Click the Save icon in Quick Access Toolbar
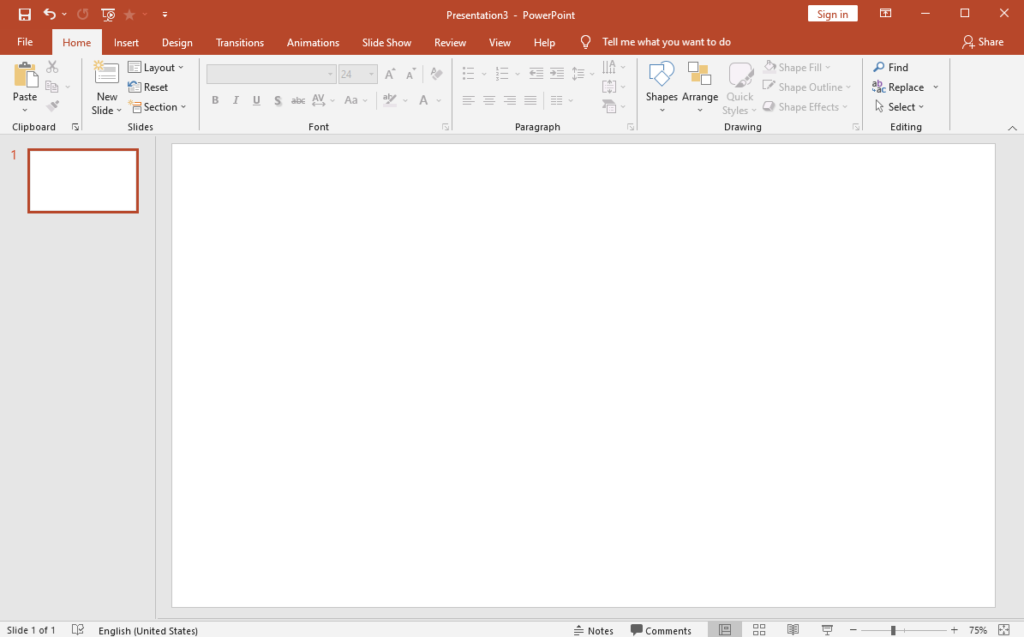Screen dimensions: 1024x637 [23, 14]
